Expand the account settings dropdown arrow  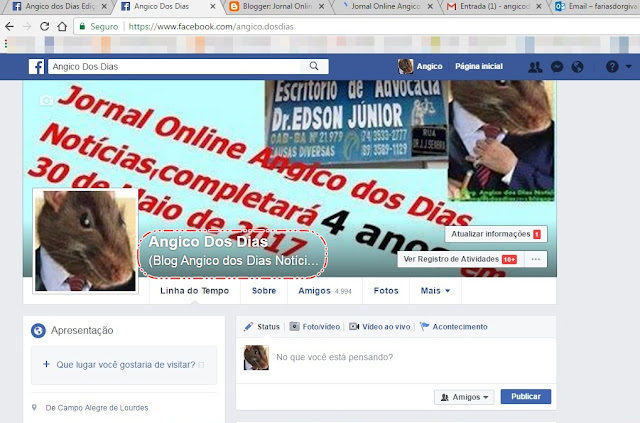[x=629, y=66]
